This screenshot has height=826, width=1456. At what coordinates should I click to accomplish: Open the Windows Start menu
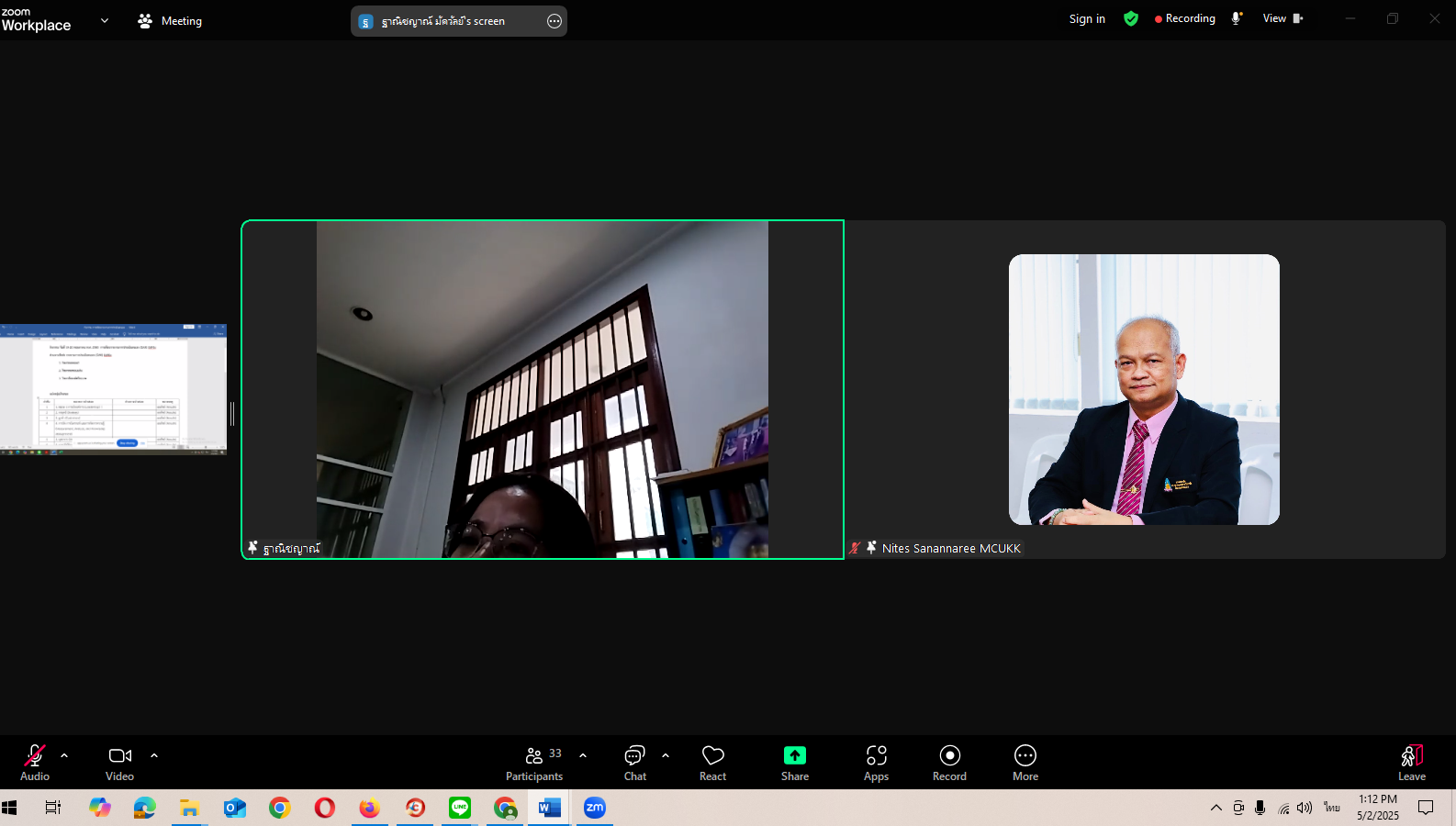(x=10, y=808)
